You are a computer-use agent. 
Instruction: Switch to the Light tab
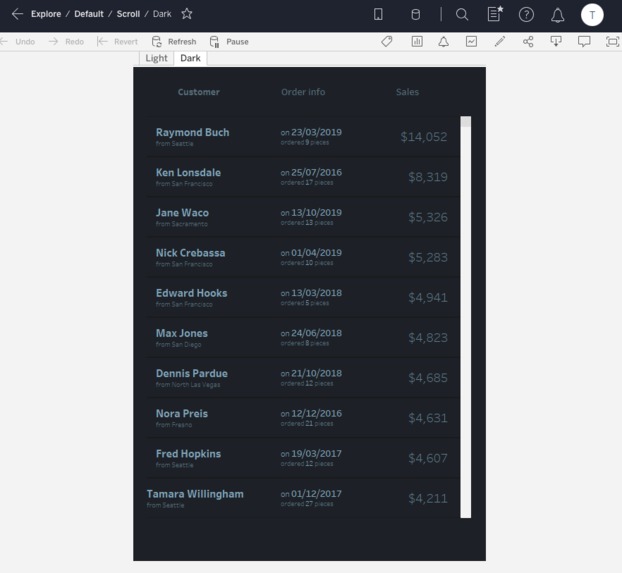156,58
